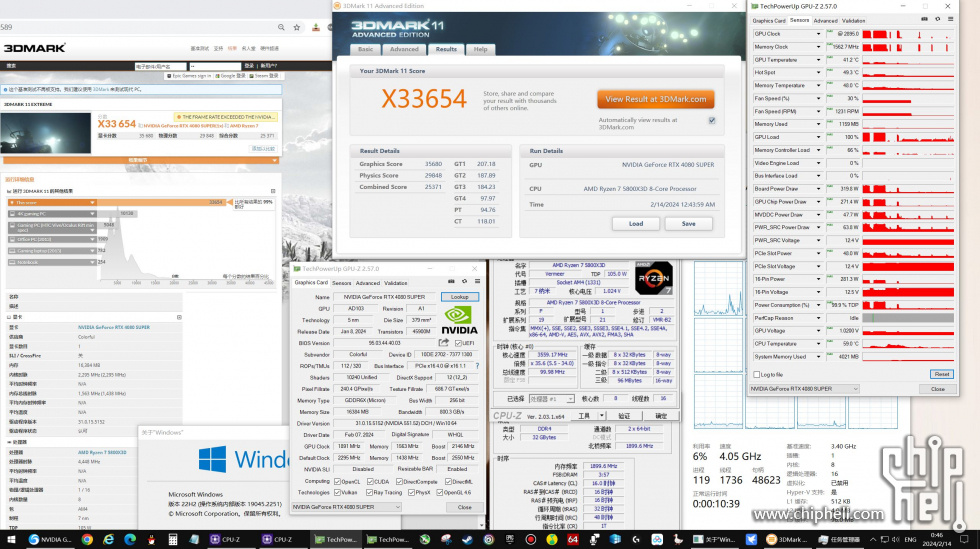Click the Ryzen logo in CPU-Z
Image resolution: width=980 pixels, height=549 pixels.
(654, 278)
